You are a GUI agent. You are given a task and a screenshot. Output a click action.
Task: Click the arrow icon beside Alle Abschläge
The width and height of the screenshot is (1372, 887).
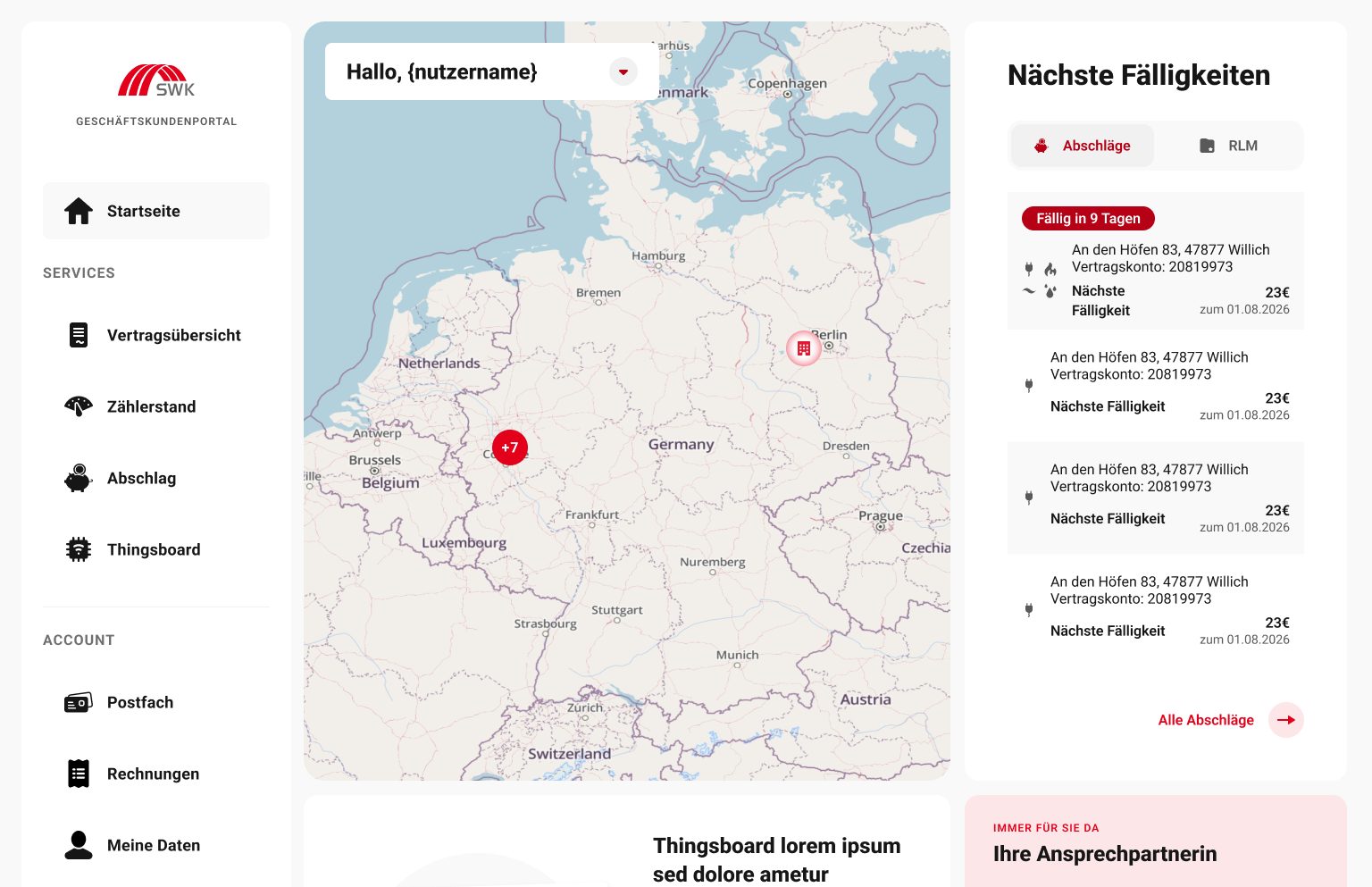1286,720
